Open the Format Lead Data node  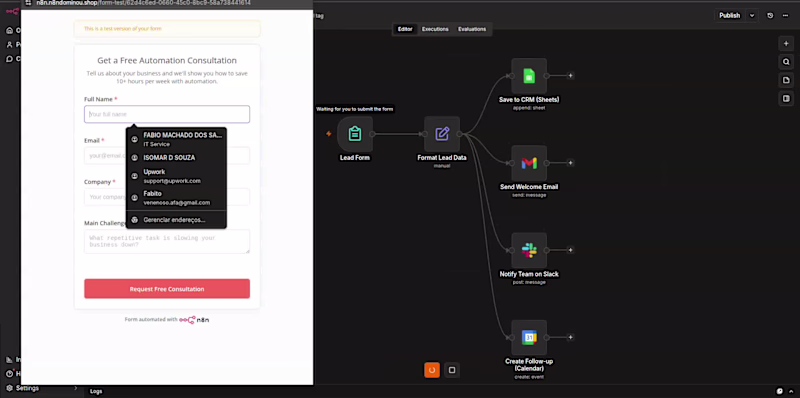(x=442, y=134)
